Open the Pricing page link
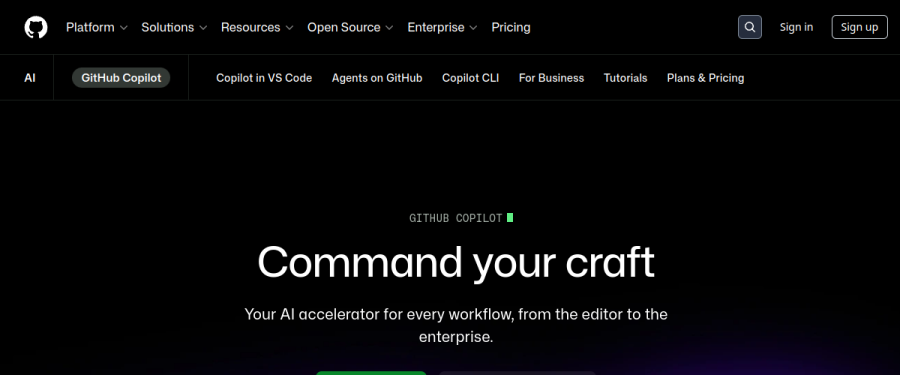This screenshot has width=900, height=375. coord(511,27)
